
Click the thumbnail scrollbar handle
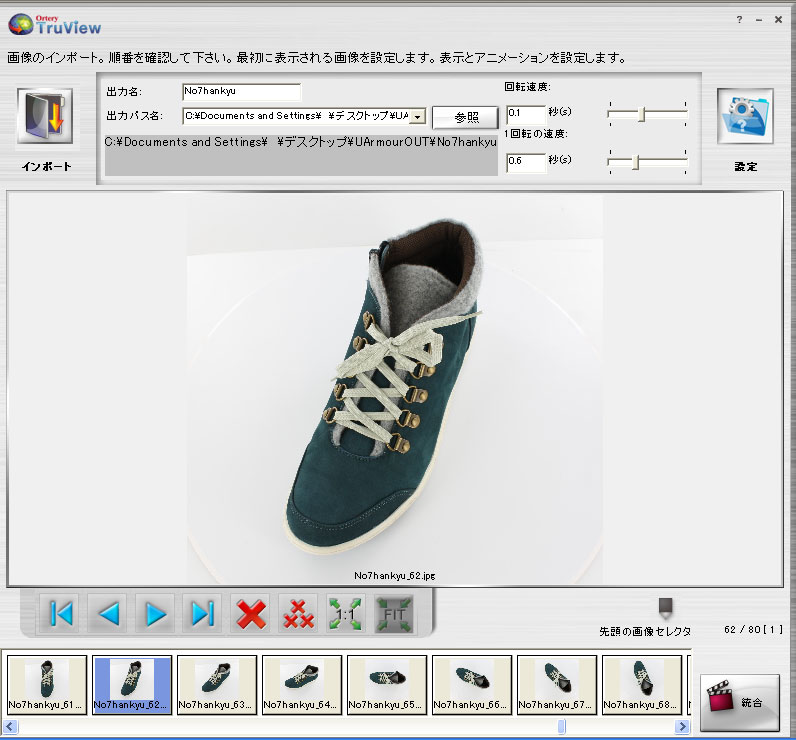[561, 727]
